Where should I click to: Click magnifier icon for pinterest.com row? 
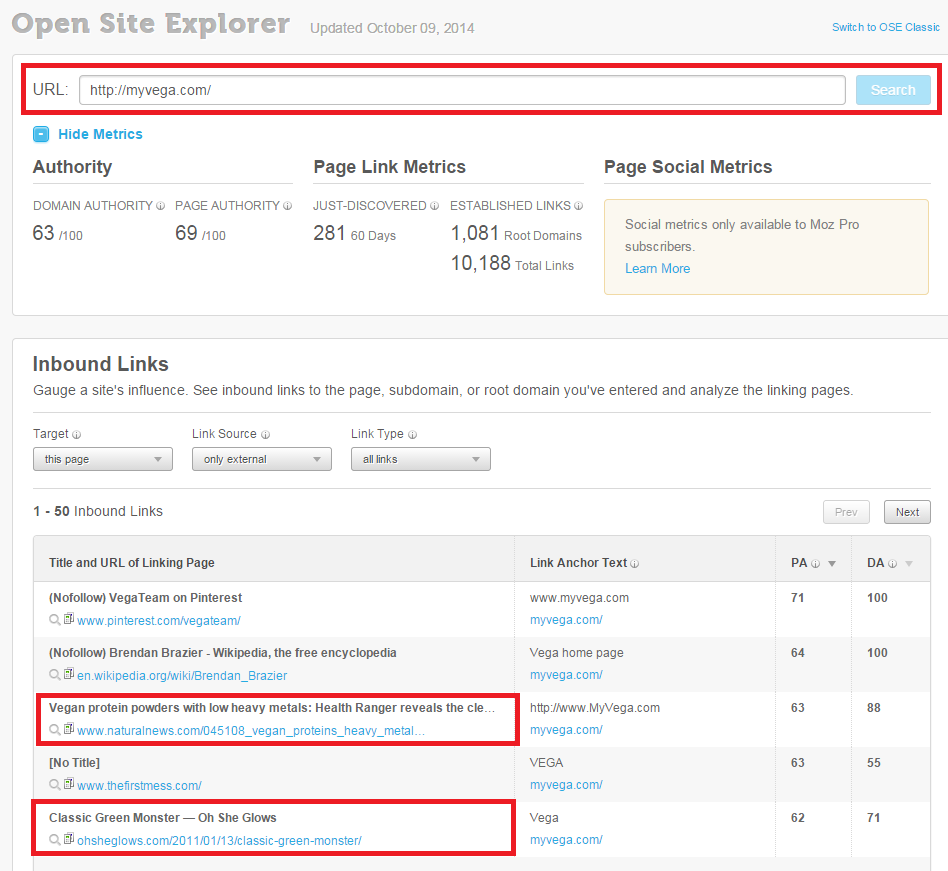tap(54, 620)
